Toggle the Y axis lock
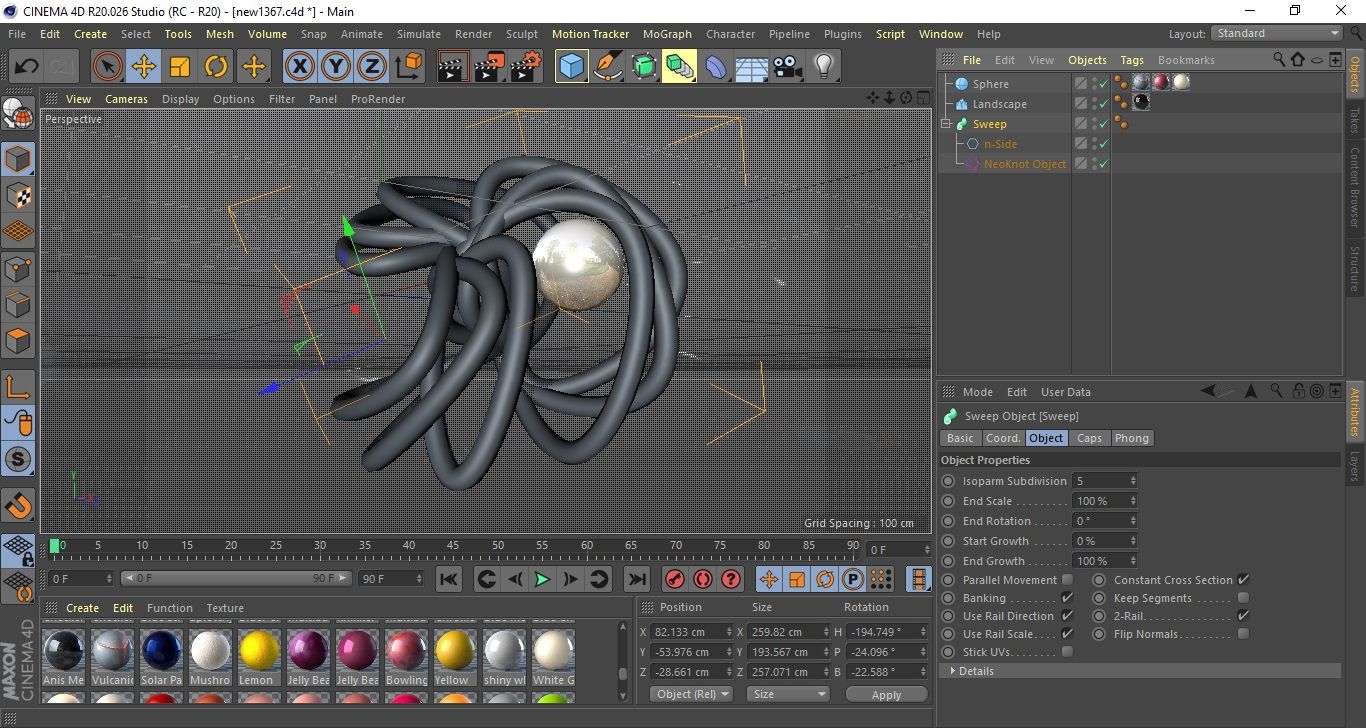 pyautogui.click(x=335, y=67)
